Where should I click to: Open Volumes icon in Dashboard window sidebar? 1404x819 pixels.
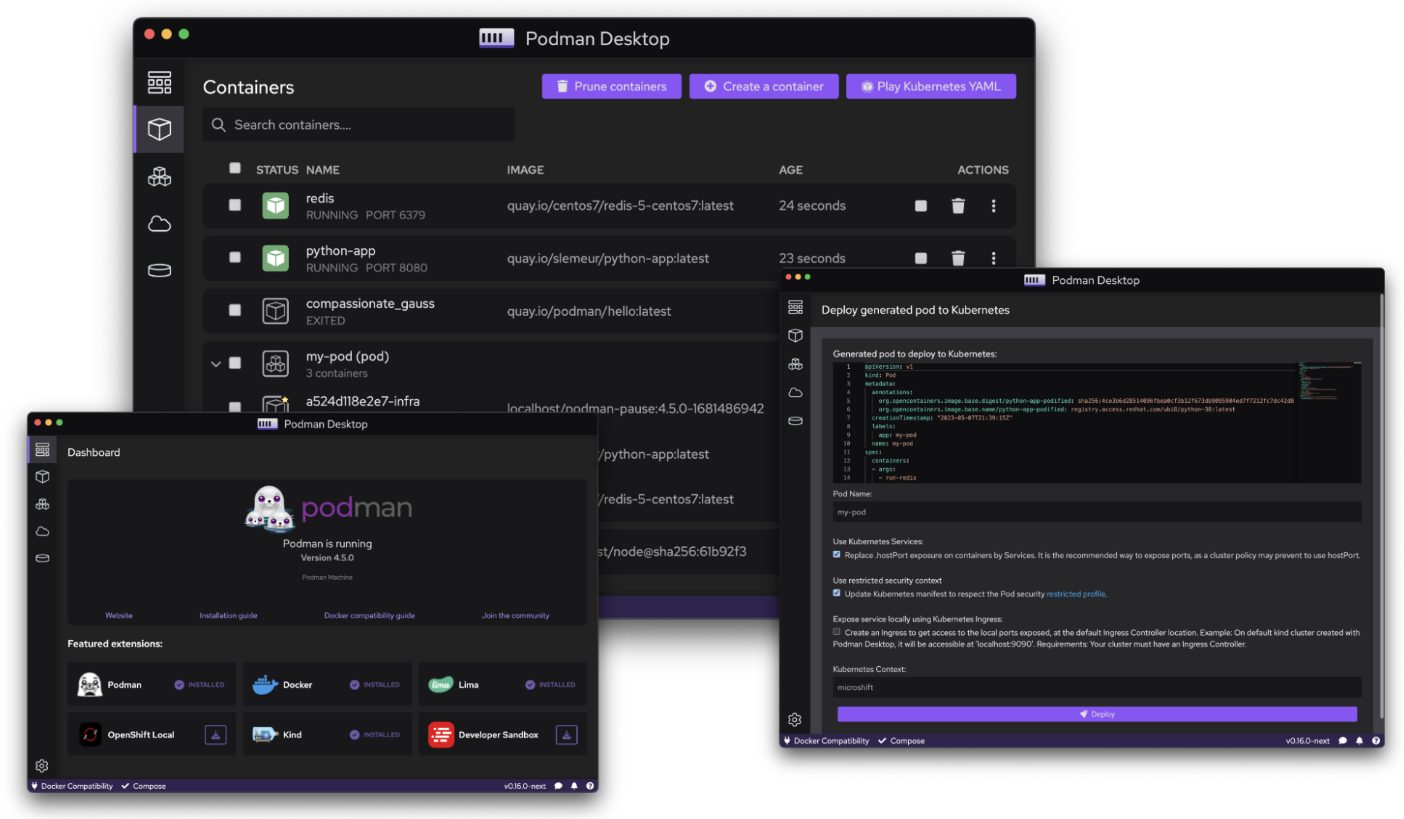pyautogui.click(x=42, y=558)
